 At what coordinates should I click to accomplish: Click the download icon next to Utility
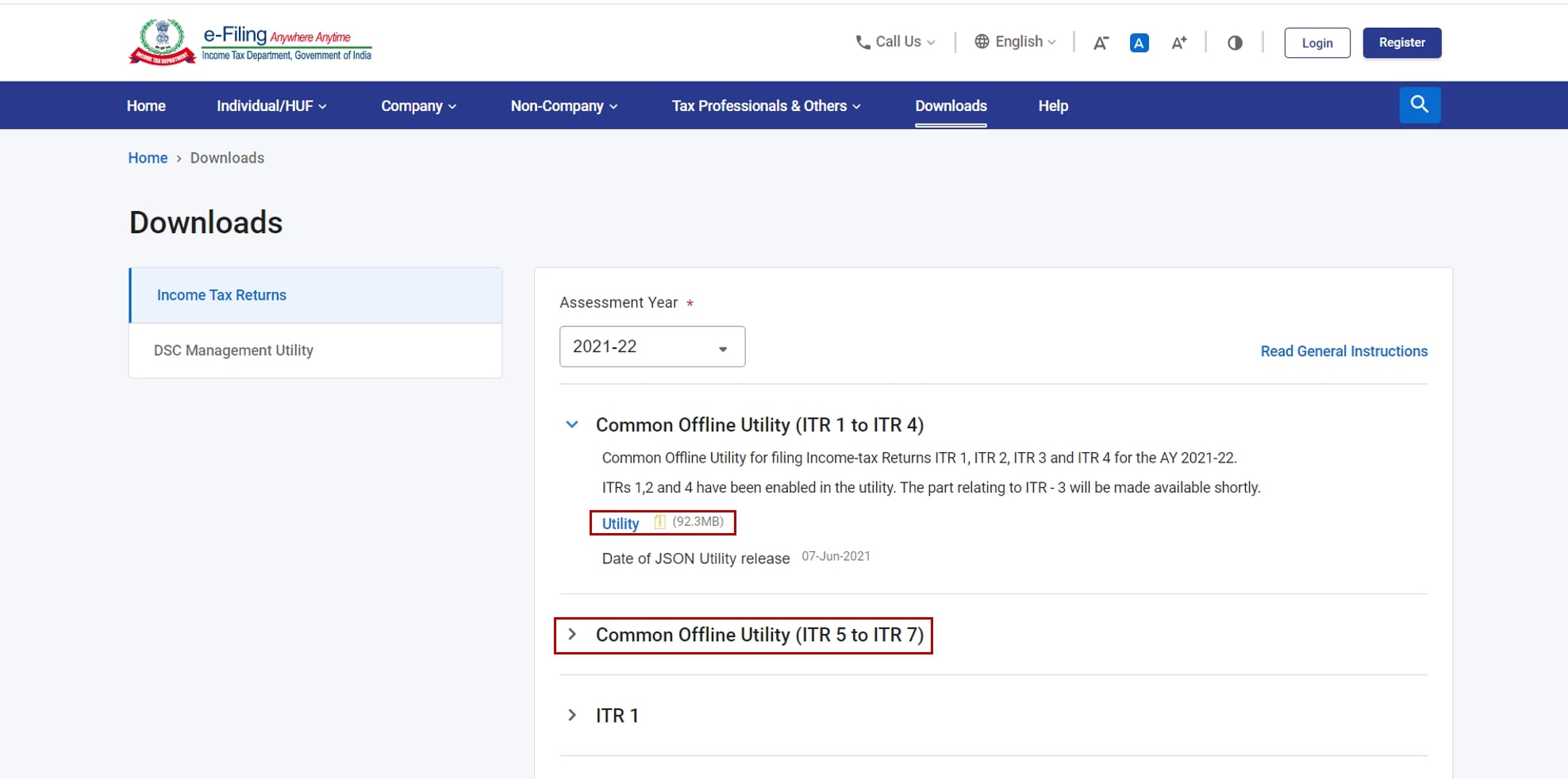pyautogui.click(x=659, y=522)
